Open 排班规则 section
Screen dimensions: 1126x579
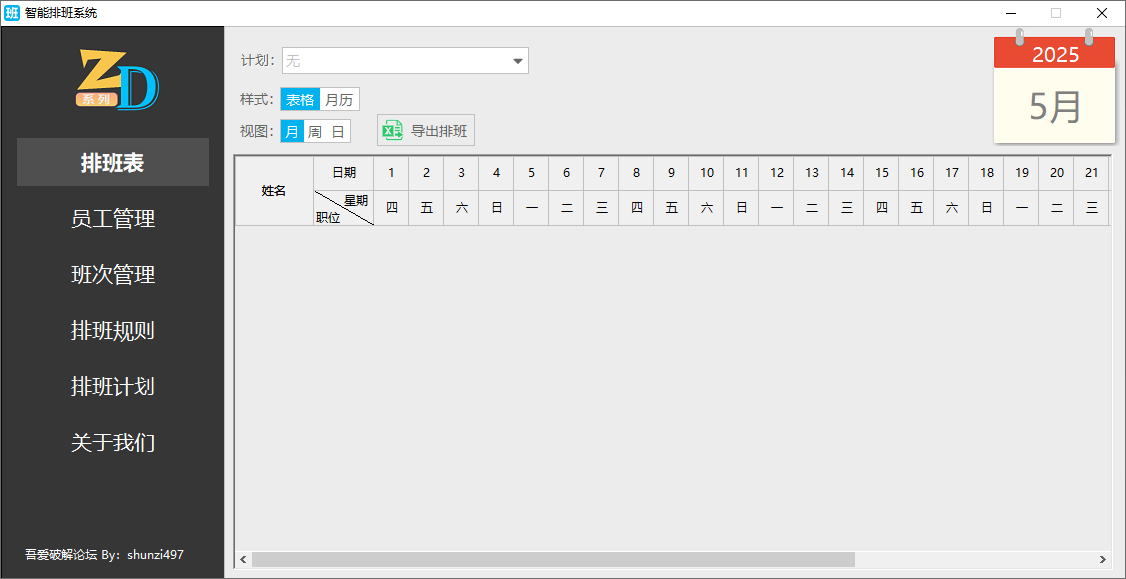click(x=113, y=331)
